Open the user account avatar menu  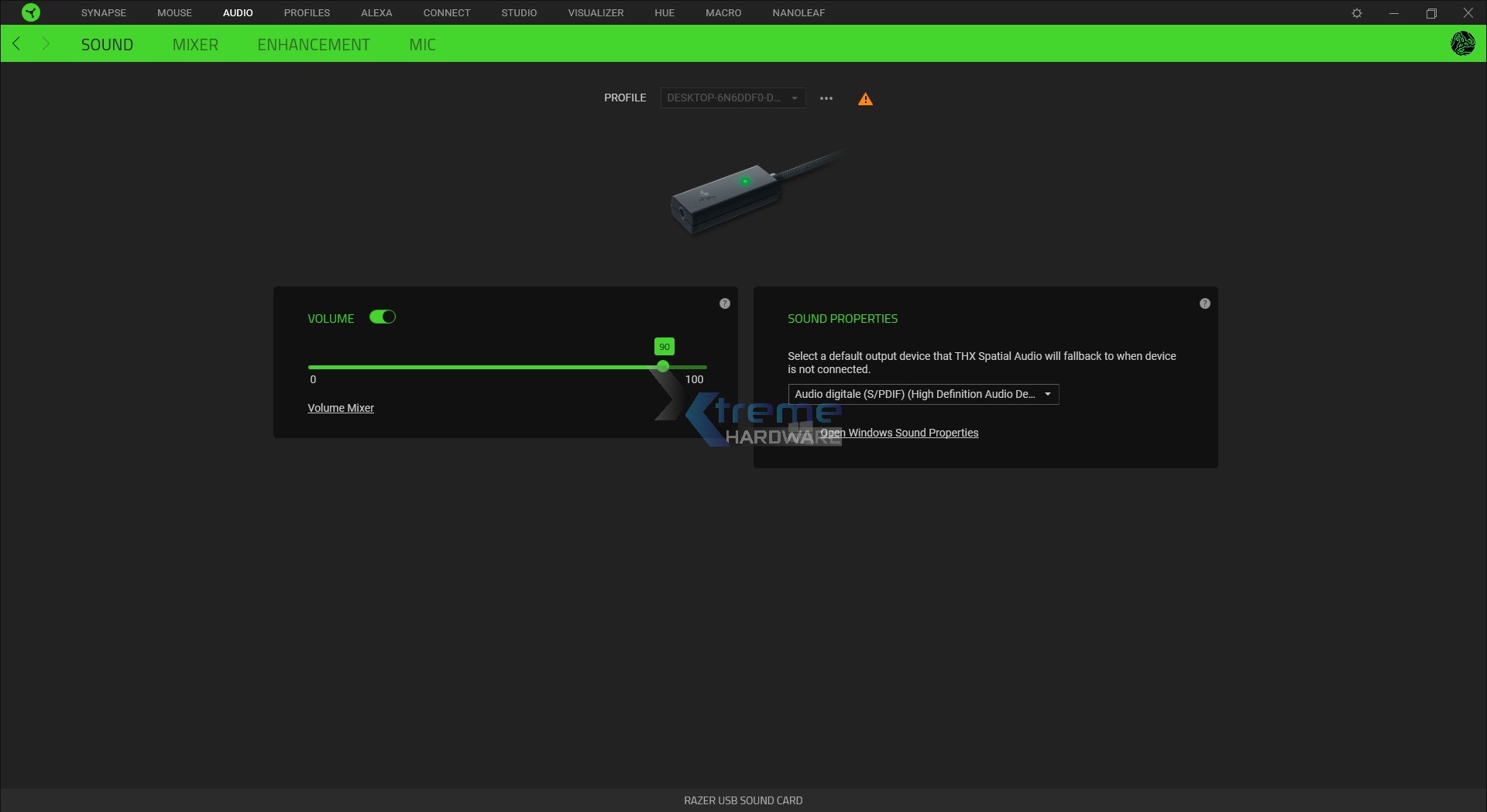tap(1463, 43)
